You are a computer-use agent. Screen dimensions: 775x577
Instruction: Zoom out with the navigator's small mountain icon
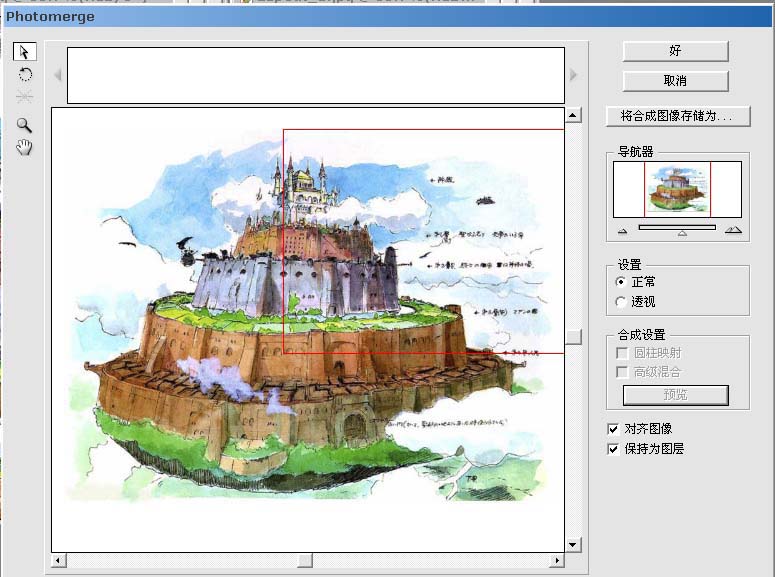click(623, 230)
